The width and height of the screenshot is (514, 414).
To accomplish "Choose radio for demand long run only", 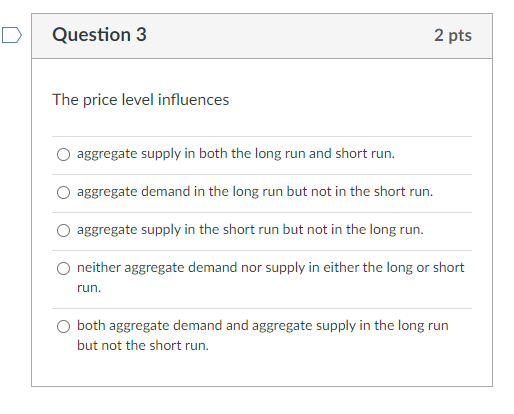I will click(x=63, y=192).
